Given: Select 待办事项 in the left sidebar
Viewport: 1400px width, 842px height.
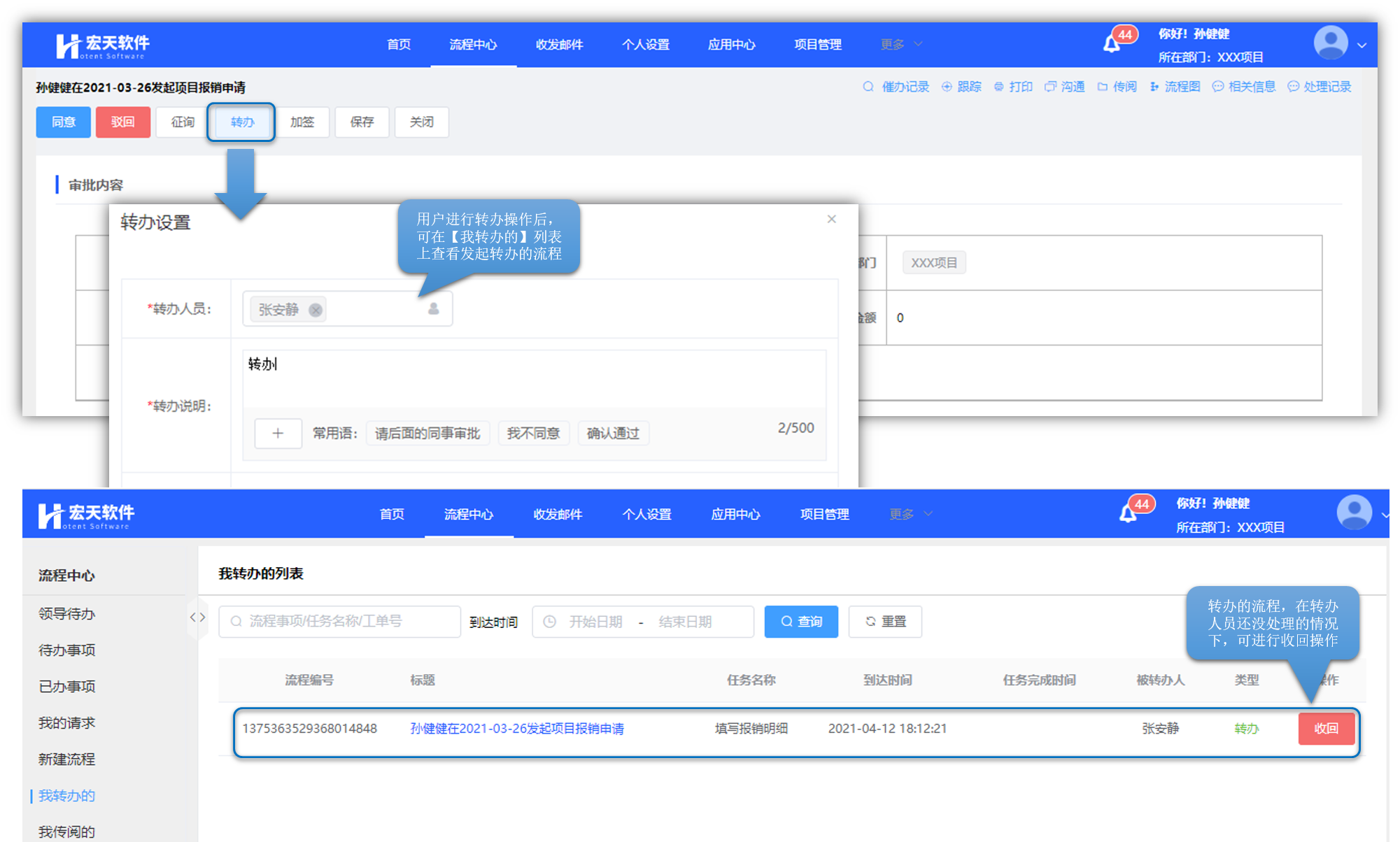Looking at the screenshot, I should click(67, 650).
